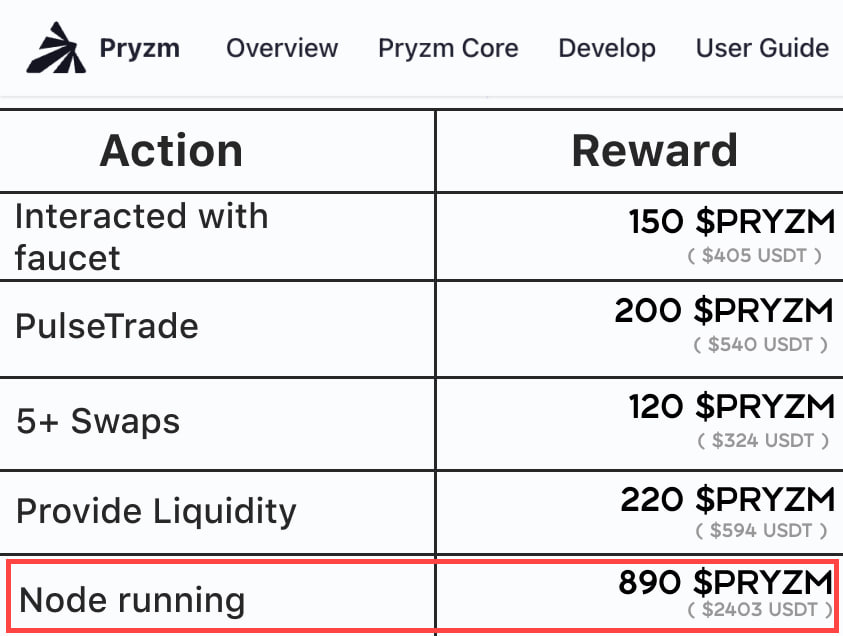Select the 200 $PRYZM reward value
The height and width of the screenshot is (636, 843).
click(724, 311)
